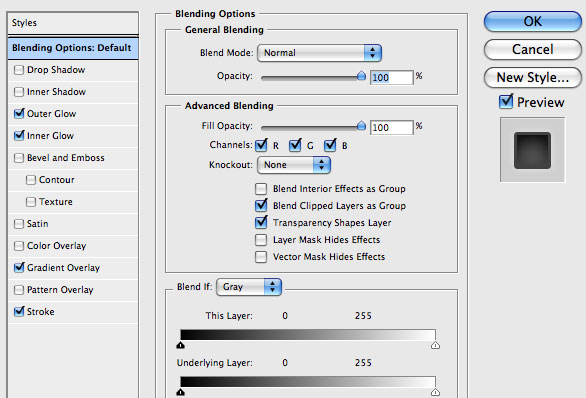
Task: Open the Bevel and Emboss settings label
Action: (66, 158)
